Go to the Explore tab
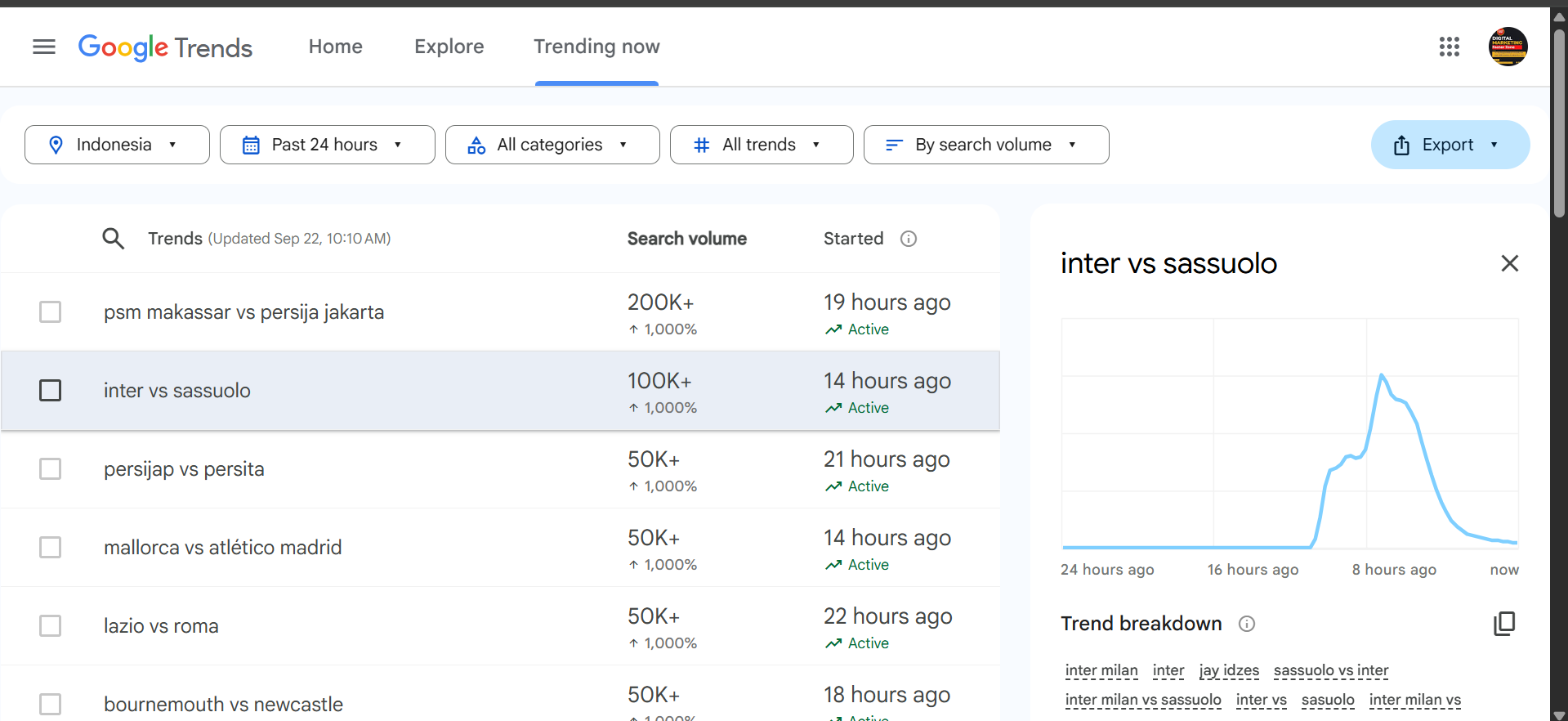1568x721 pixels. coord(449,47)
